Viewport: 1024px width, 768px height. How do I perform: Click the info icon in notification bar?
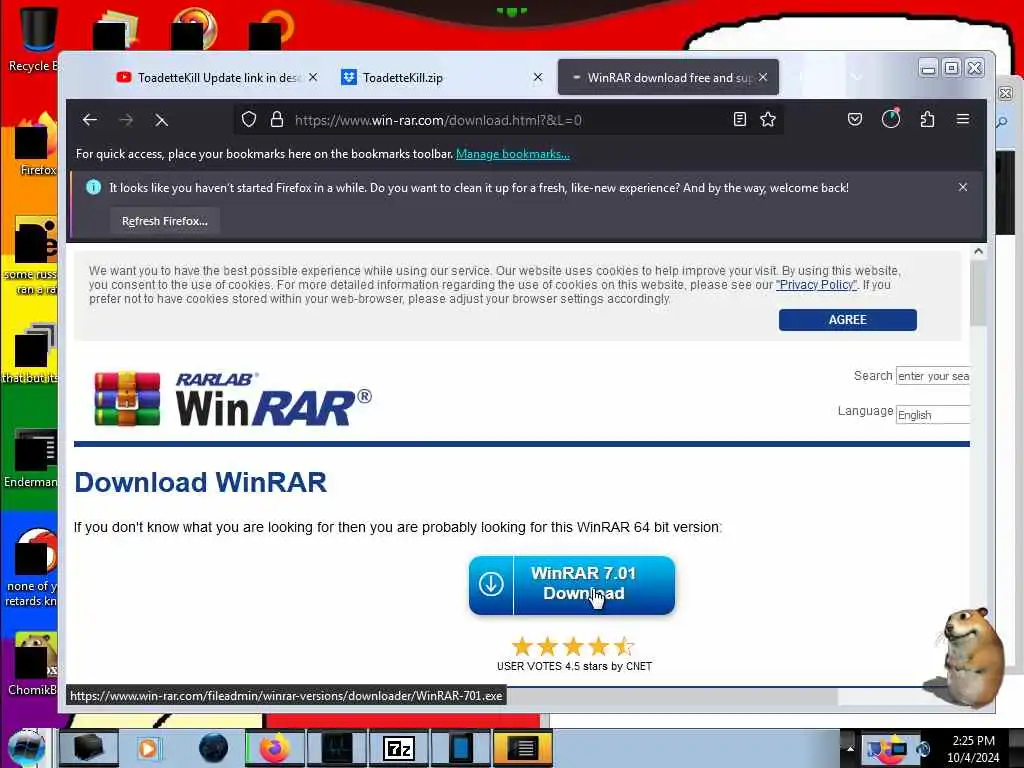tap(93, 187)
